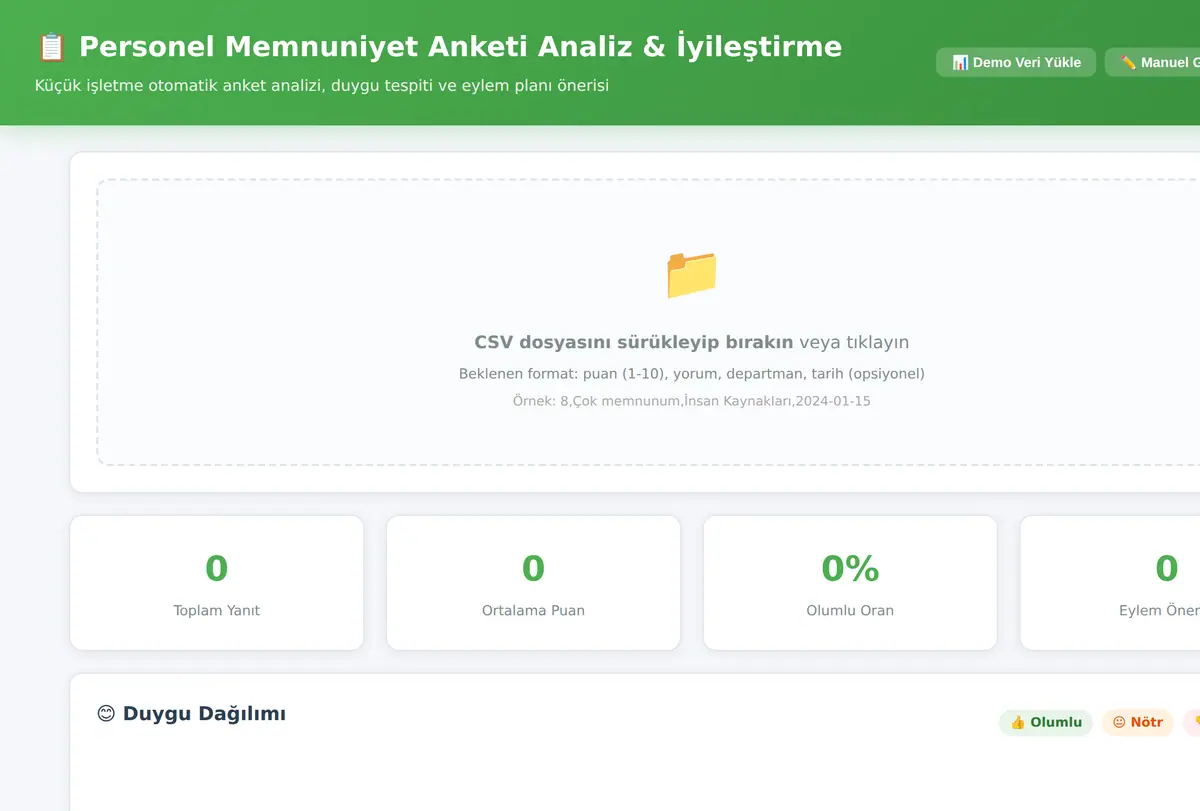The height and width of the screenshot is (811, 1200).
Task: Click the 0% Olumlu Oran value
Action: click(x=850, y=568)
